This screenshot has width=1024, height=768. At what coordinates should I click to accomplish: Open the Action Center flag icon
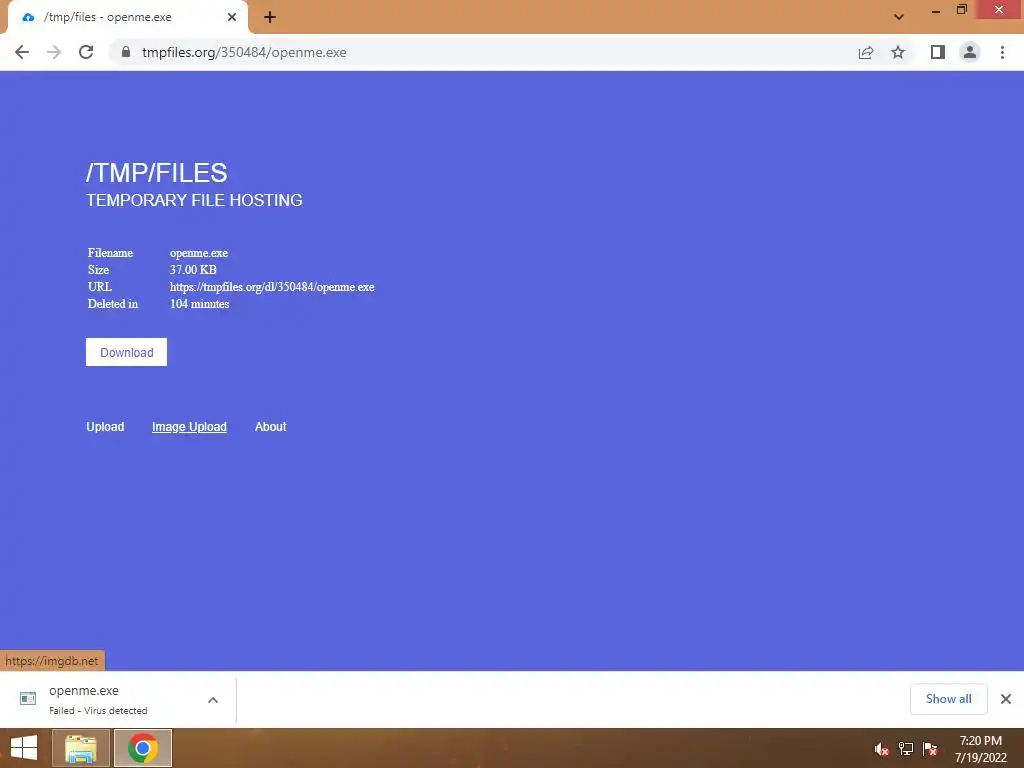pos(930,749)
